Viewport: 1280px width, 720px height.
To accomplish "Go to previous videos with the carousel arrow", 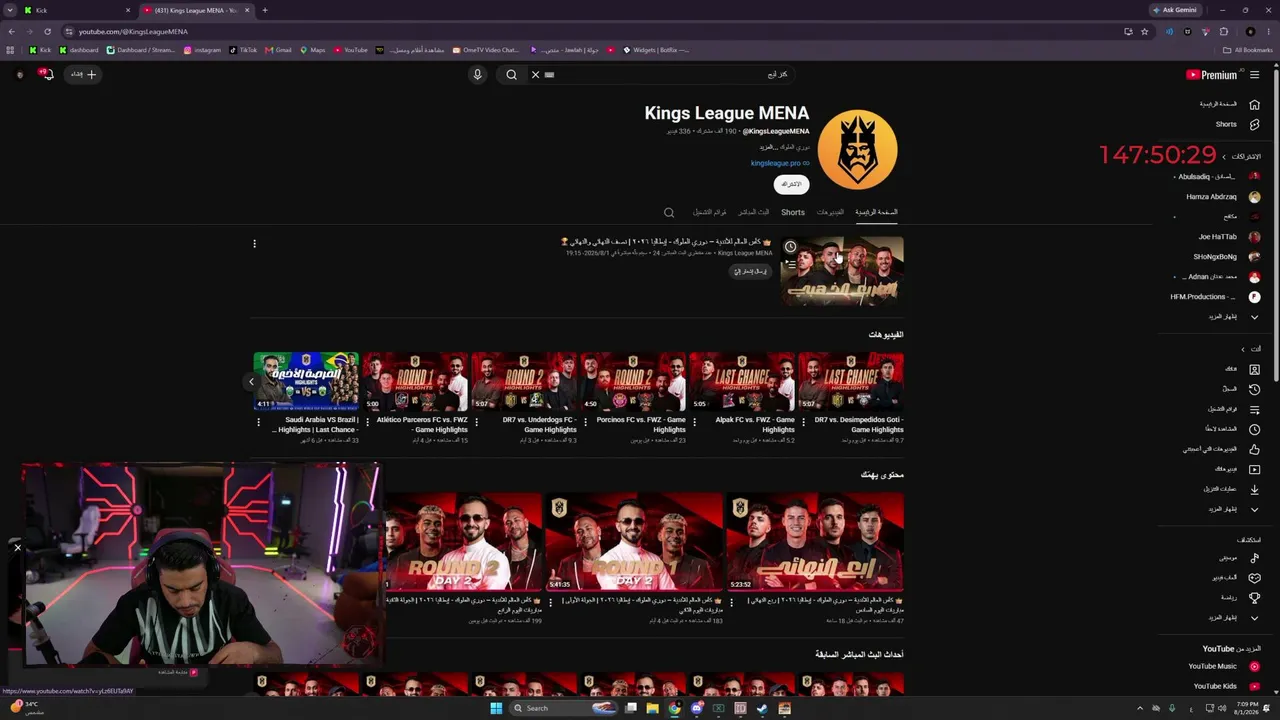I will (251, 381).
